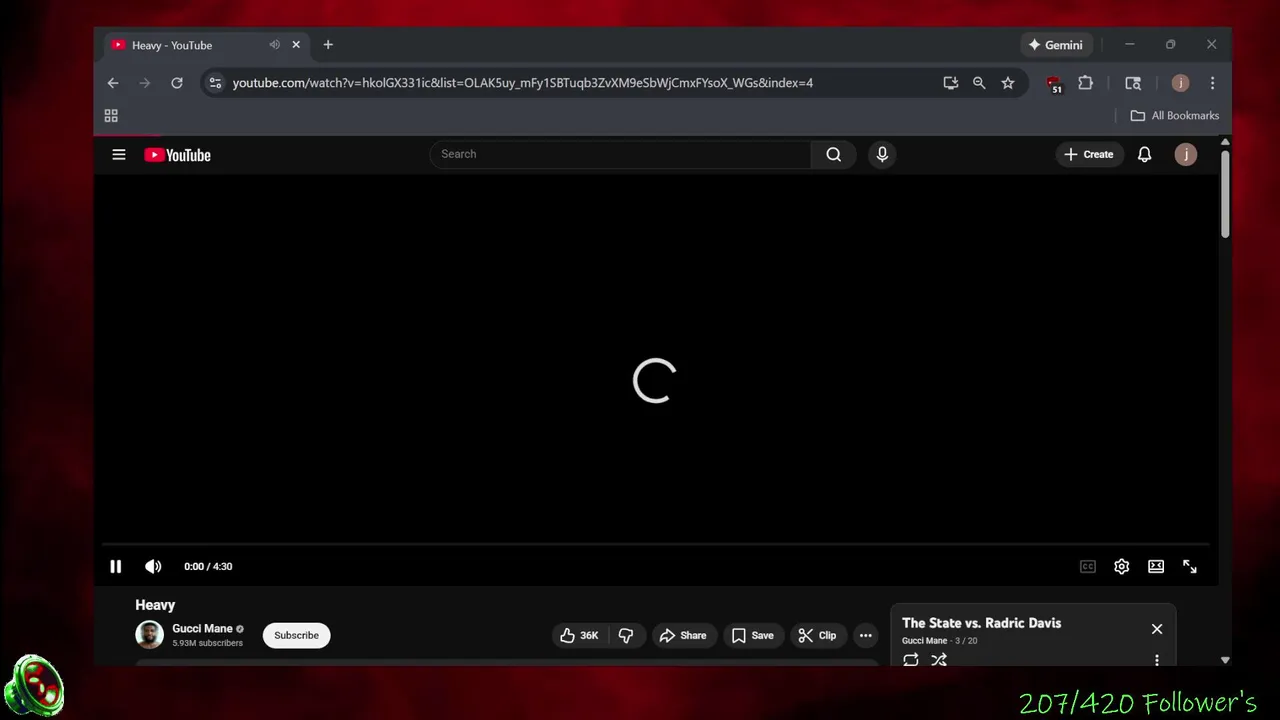This screenshot has width=1280, height=720.
Task: Dislike the video
Action: pos(626,635)
